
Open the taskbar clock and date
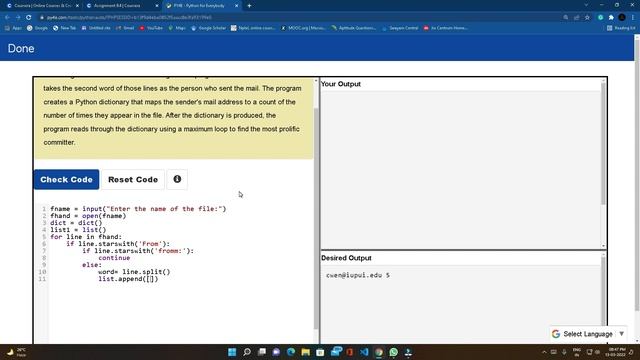[x=616, y=352]
